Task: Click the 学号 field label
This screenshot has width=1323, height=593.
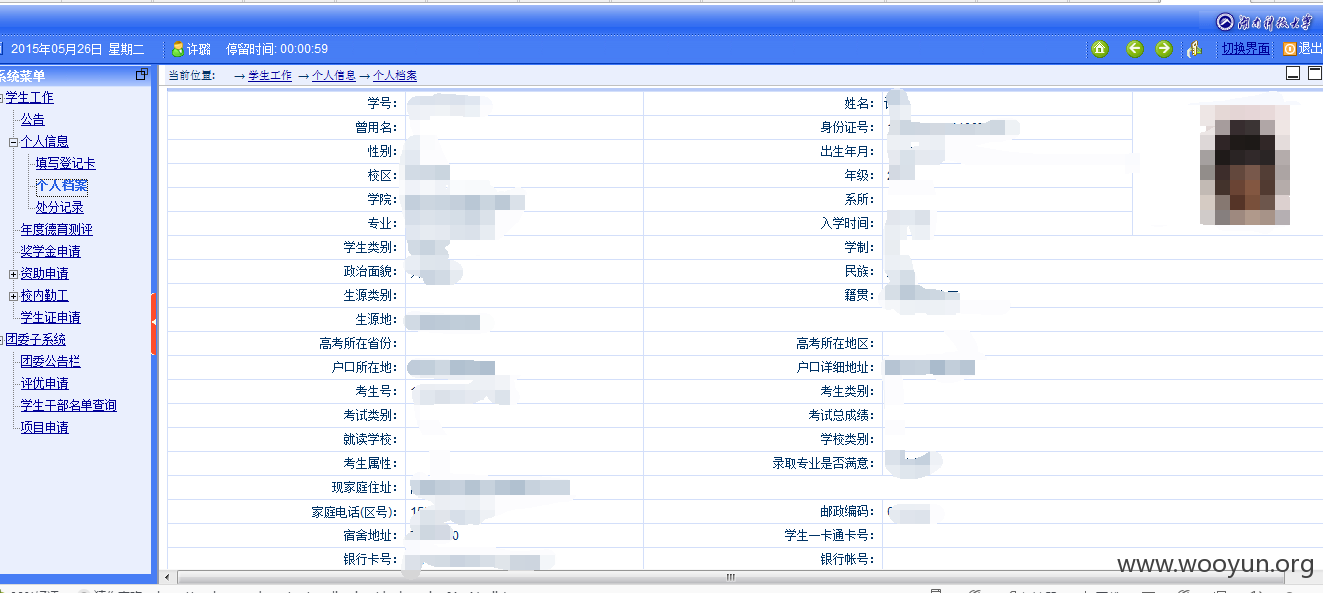Action: point(383,104)
